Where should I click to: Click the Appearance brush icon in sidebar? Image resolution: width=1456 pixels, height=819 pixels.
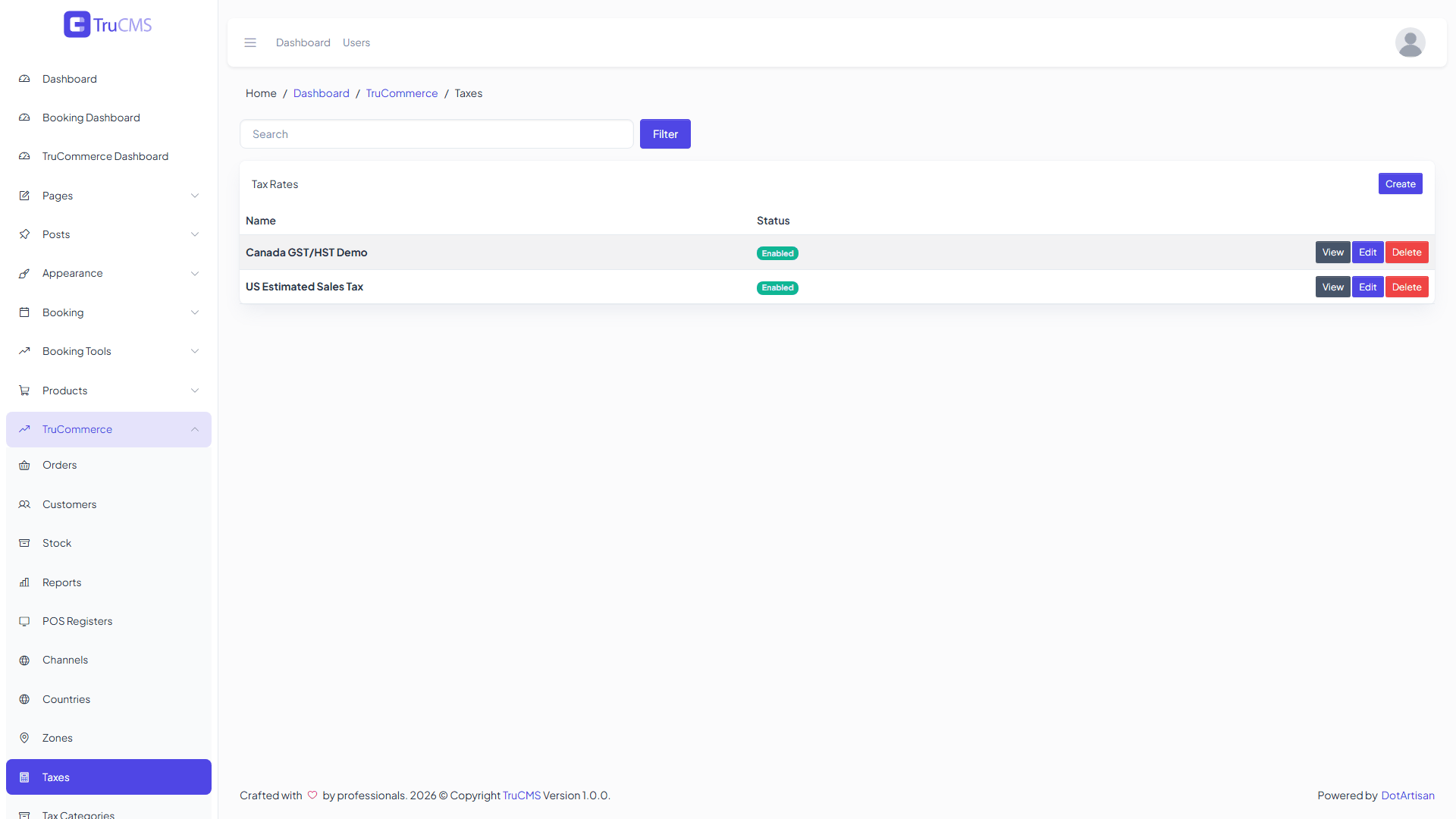(x=24, y=273)
